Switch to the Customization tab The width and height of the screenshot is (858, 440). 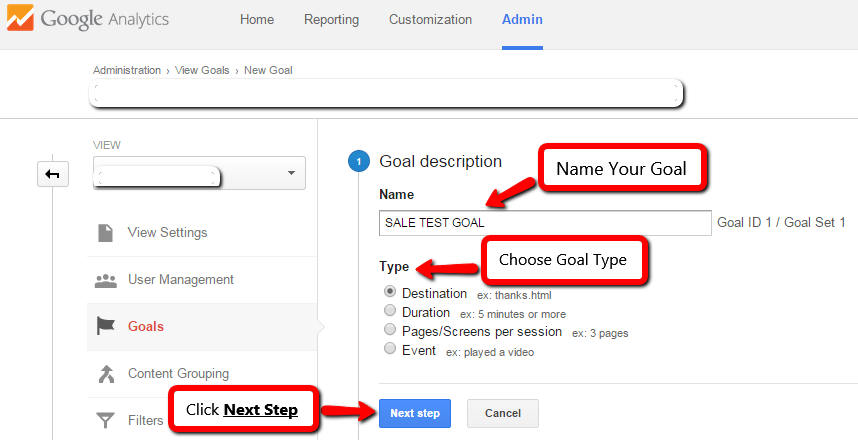tap(430, 20)
